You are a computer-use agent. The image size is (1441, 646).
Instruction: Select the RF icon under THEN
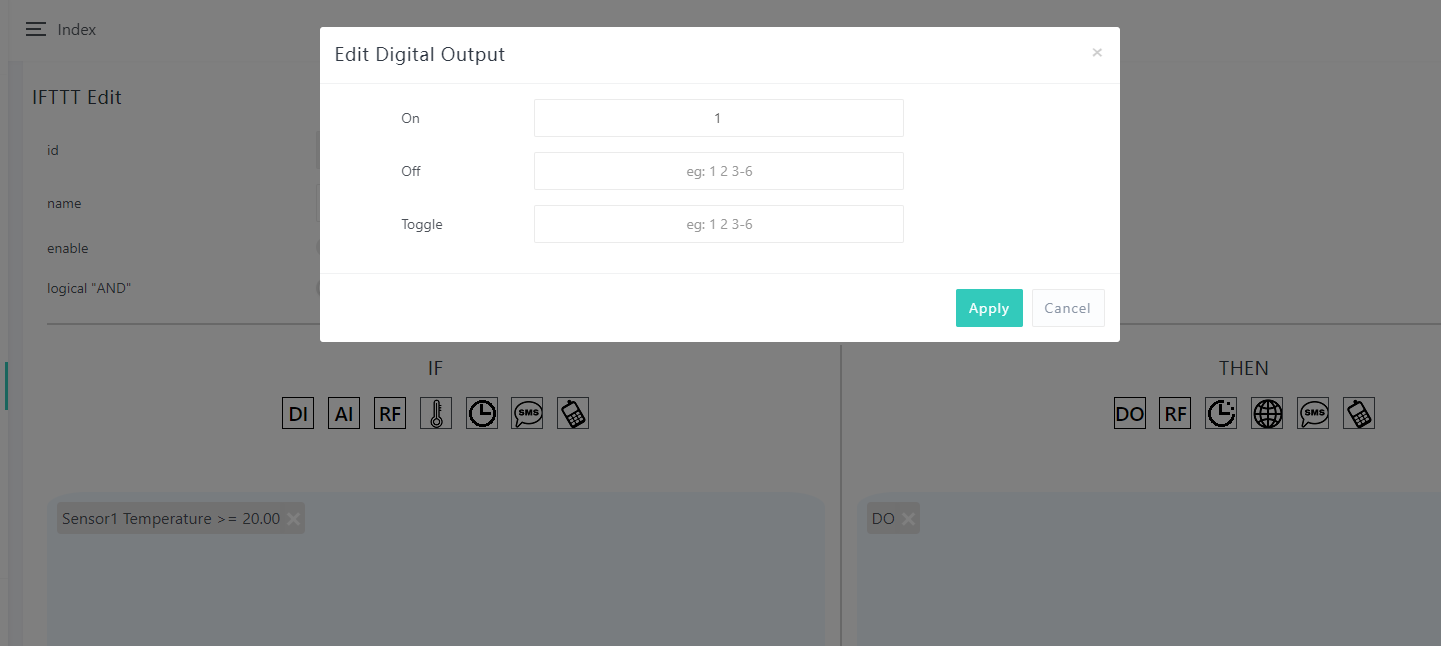pyautogui.click(x=1175, y=413)
